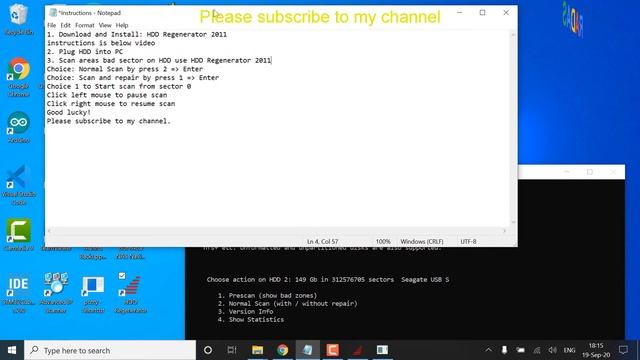Click '4. Show Statistics' in console window

(x=251, y=320)
